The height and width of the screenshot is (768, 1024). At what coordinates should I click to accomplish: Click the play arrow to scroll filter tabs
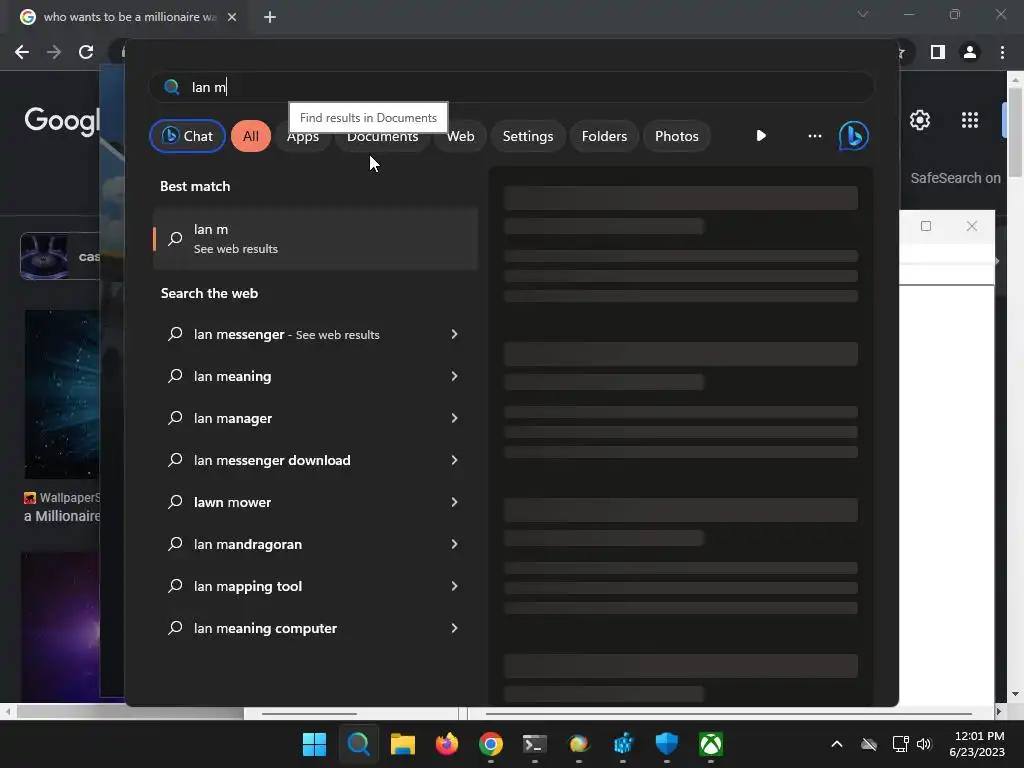761,136
